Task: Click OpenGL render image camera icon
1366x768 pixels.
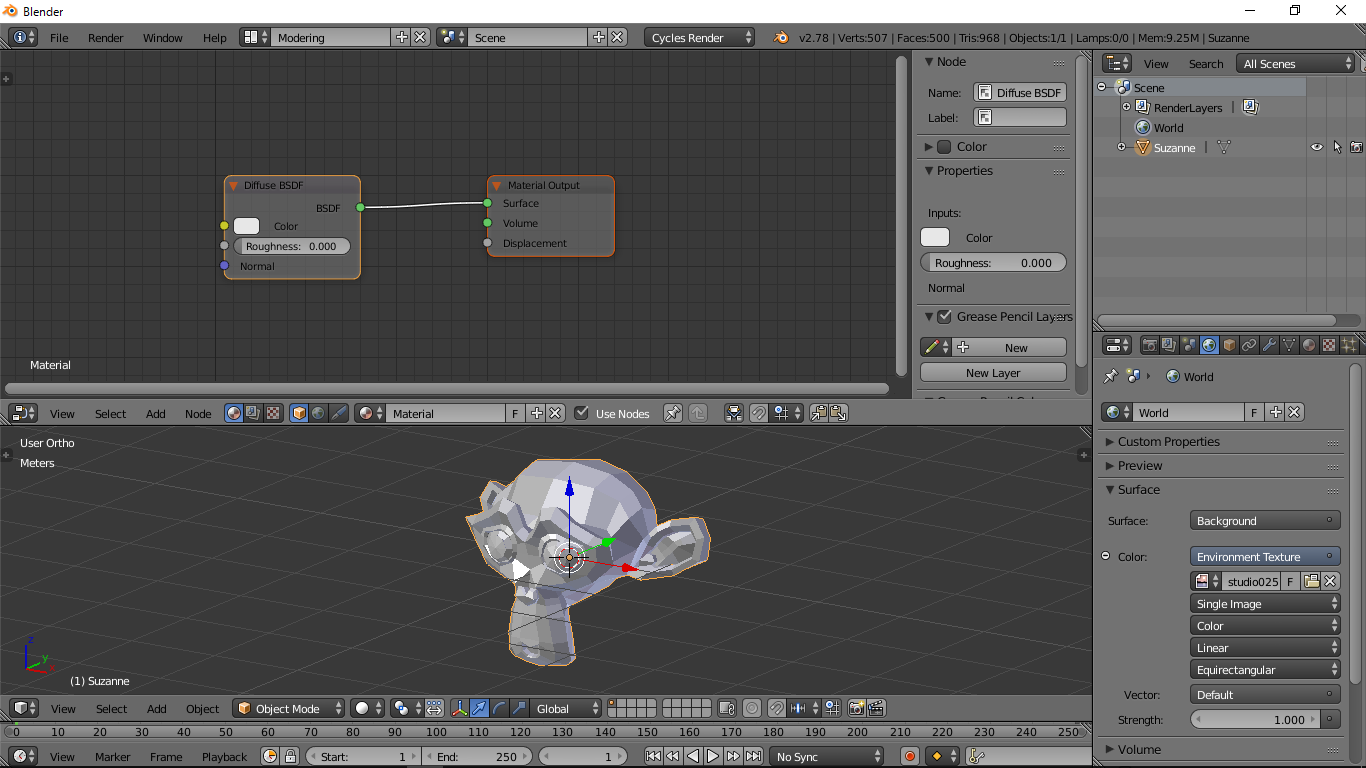Action: [857, 708]
